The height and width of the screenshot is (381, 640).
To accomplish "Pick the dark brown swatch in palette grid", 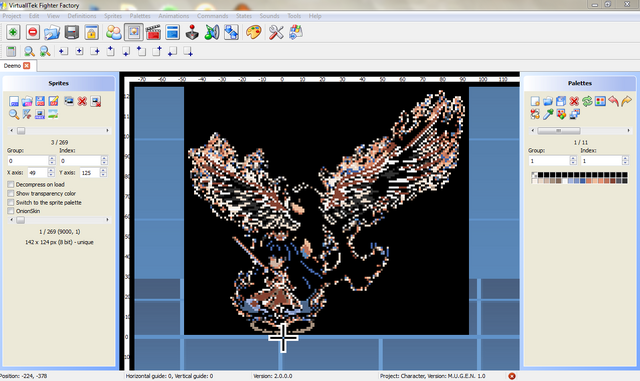I will tap(559, 181).
